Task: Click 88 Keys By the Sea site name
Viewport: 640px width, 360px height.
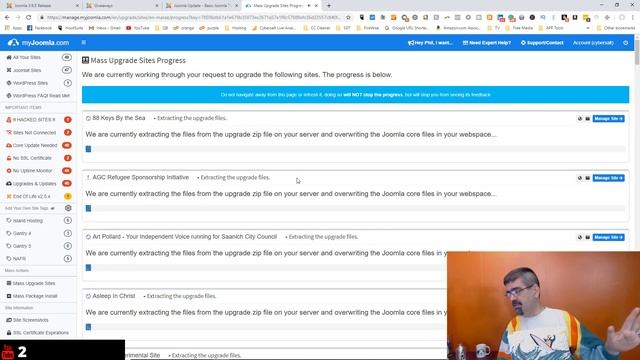Action: (119, 118)
